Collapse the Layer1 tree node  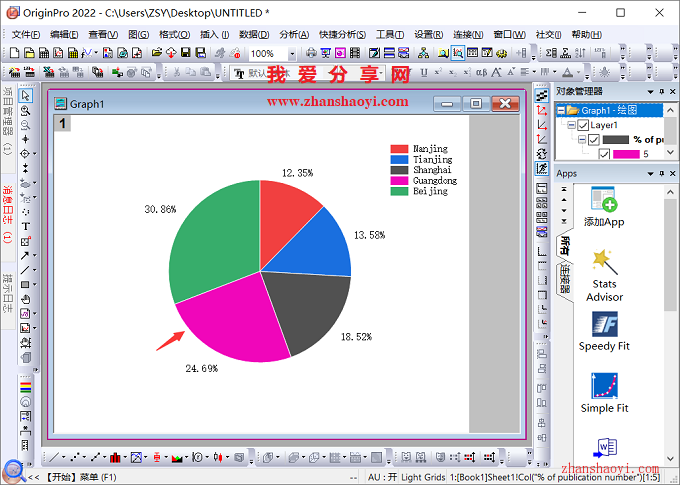572,125
